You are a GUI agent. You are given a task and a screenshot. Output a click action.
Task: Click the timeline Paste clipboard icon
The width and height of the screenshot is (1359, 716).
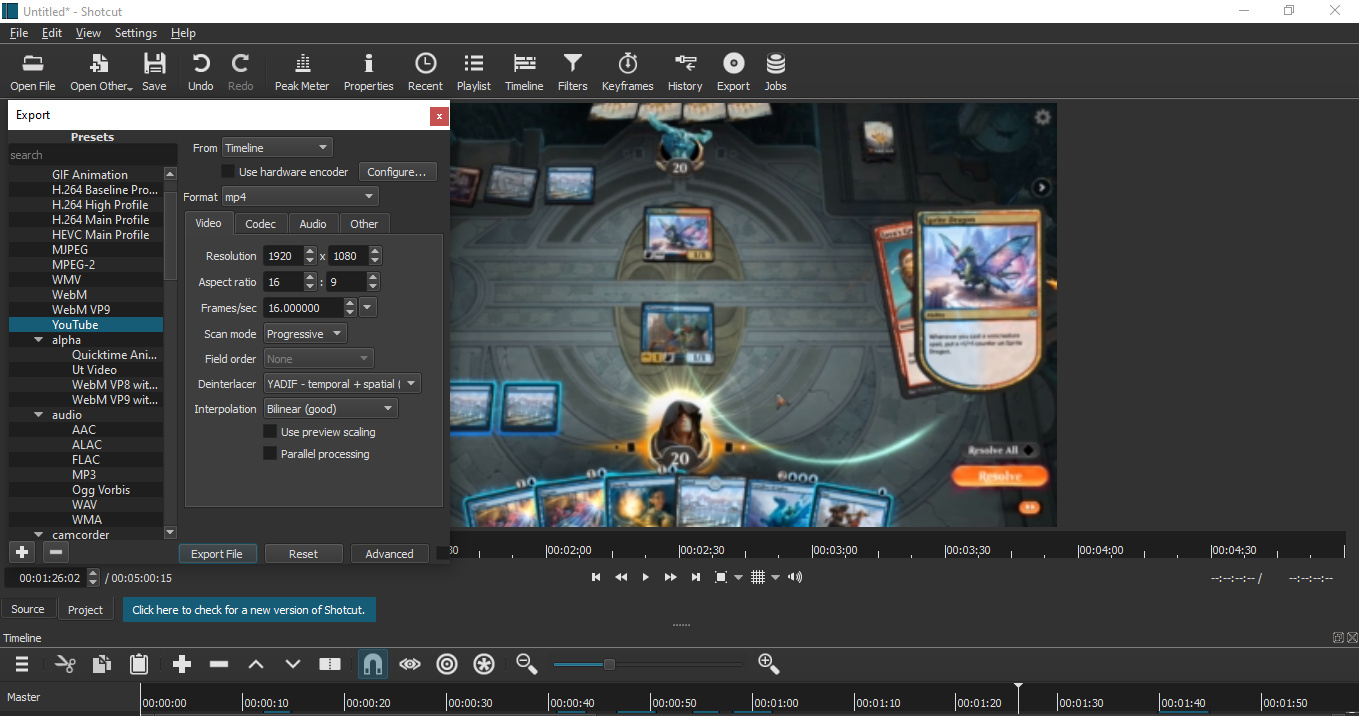click(139, 664)
